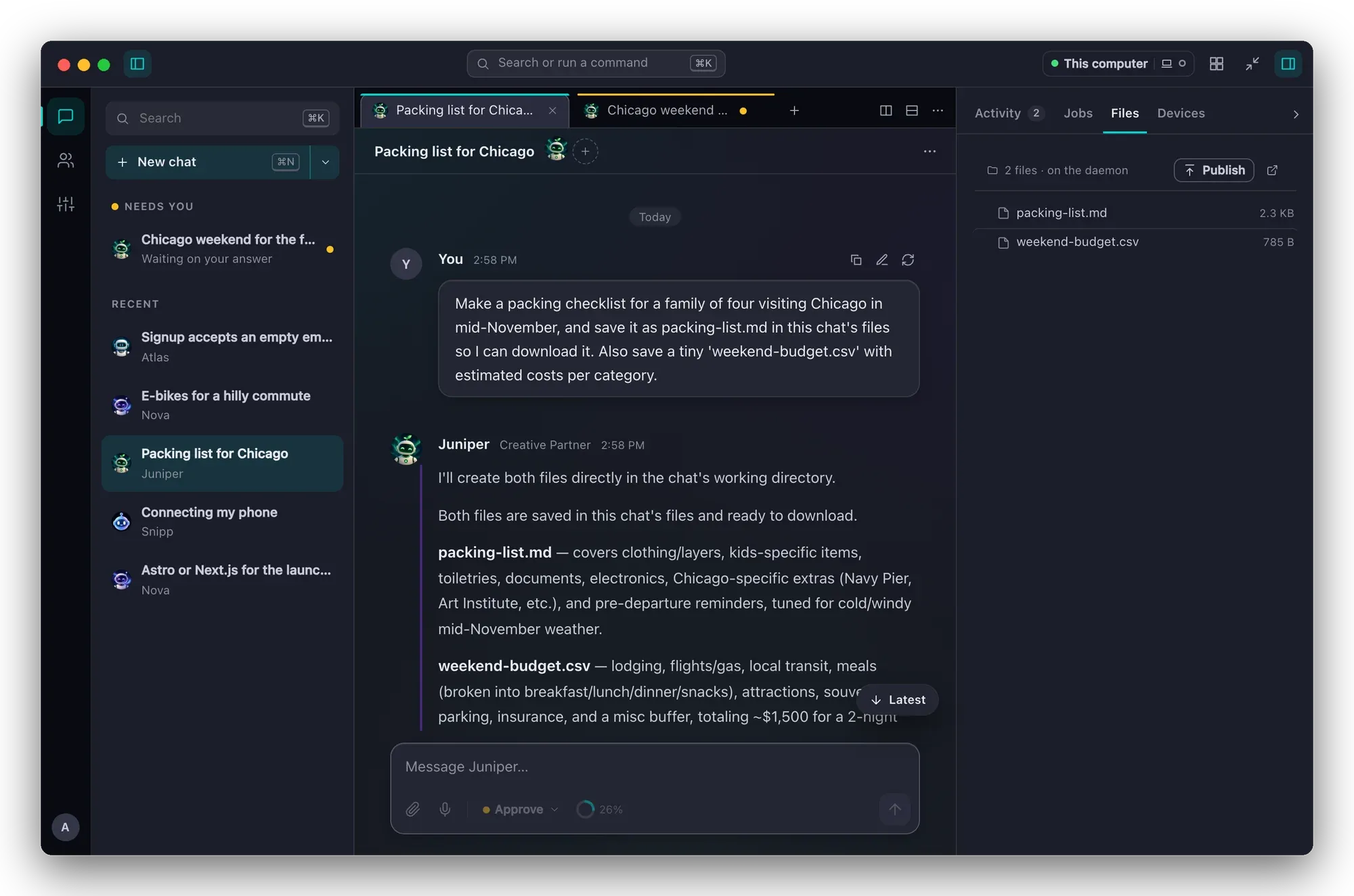Jump to Latest message
Viewport: 1354px width, 896px height.
click(898, 700)
